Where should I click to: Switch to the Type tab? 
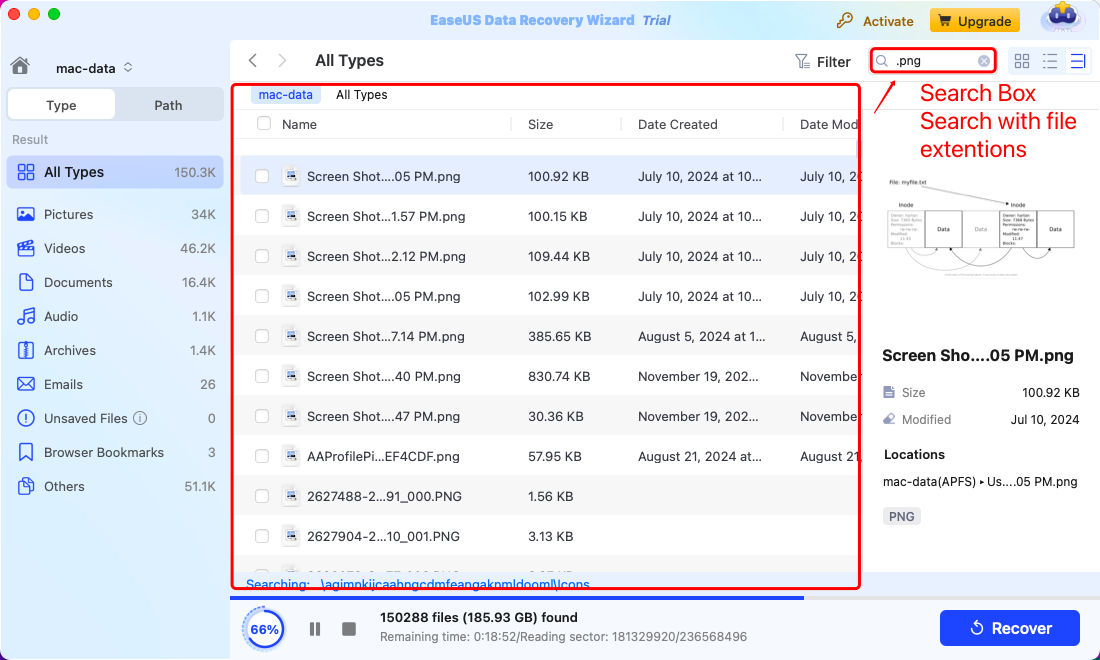coord(61,105)
